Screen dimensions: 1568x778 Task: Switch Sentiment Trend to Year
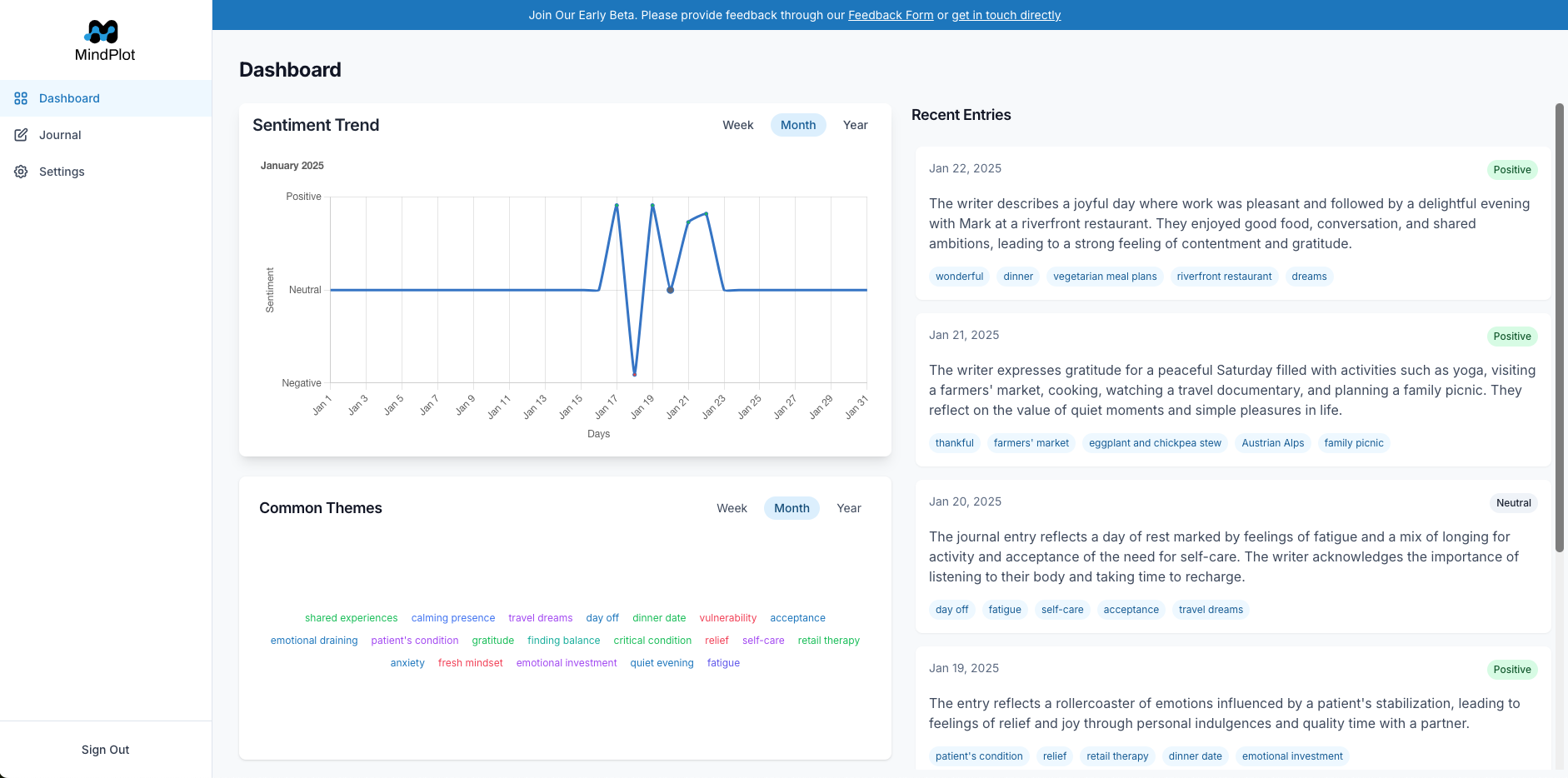click(855, 125)
